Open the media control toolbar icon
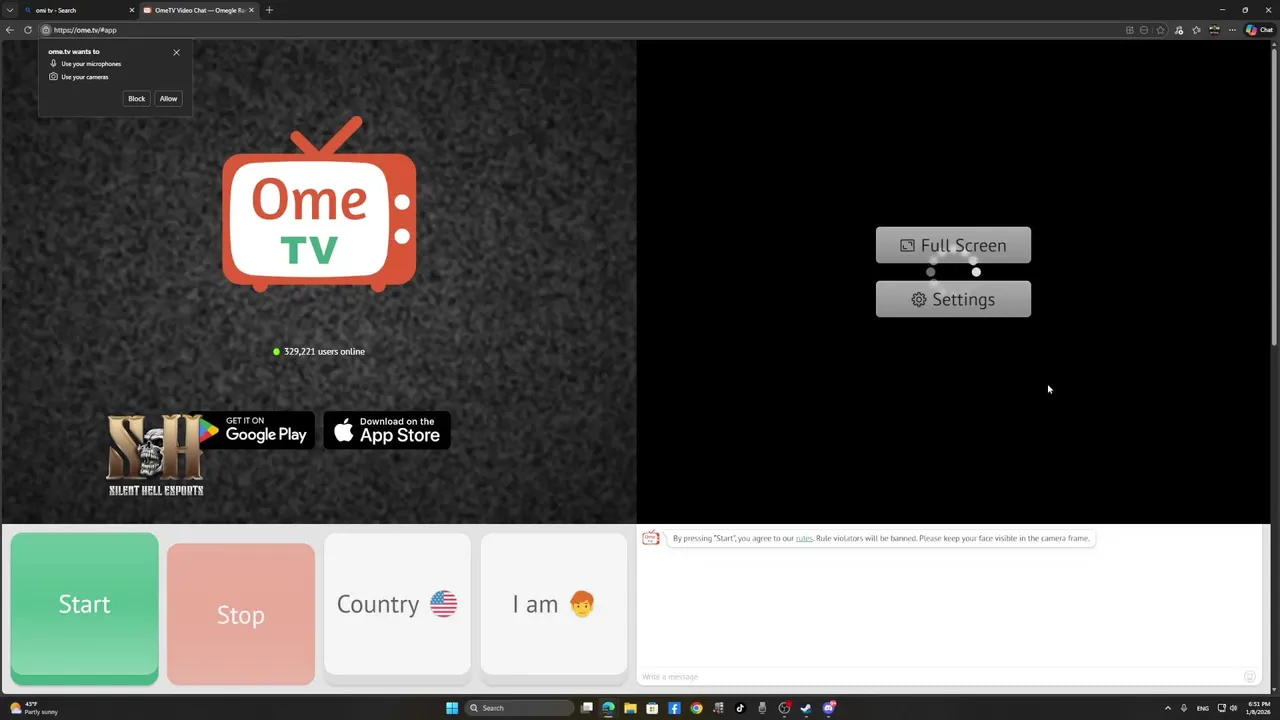The width and height of the screenshot is (1280, 720). (1179, 30)
